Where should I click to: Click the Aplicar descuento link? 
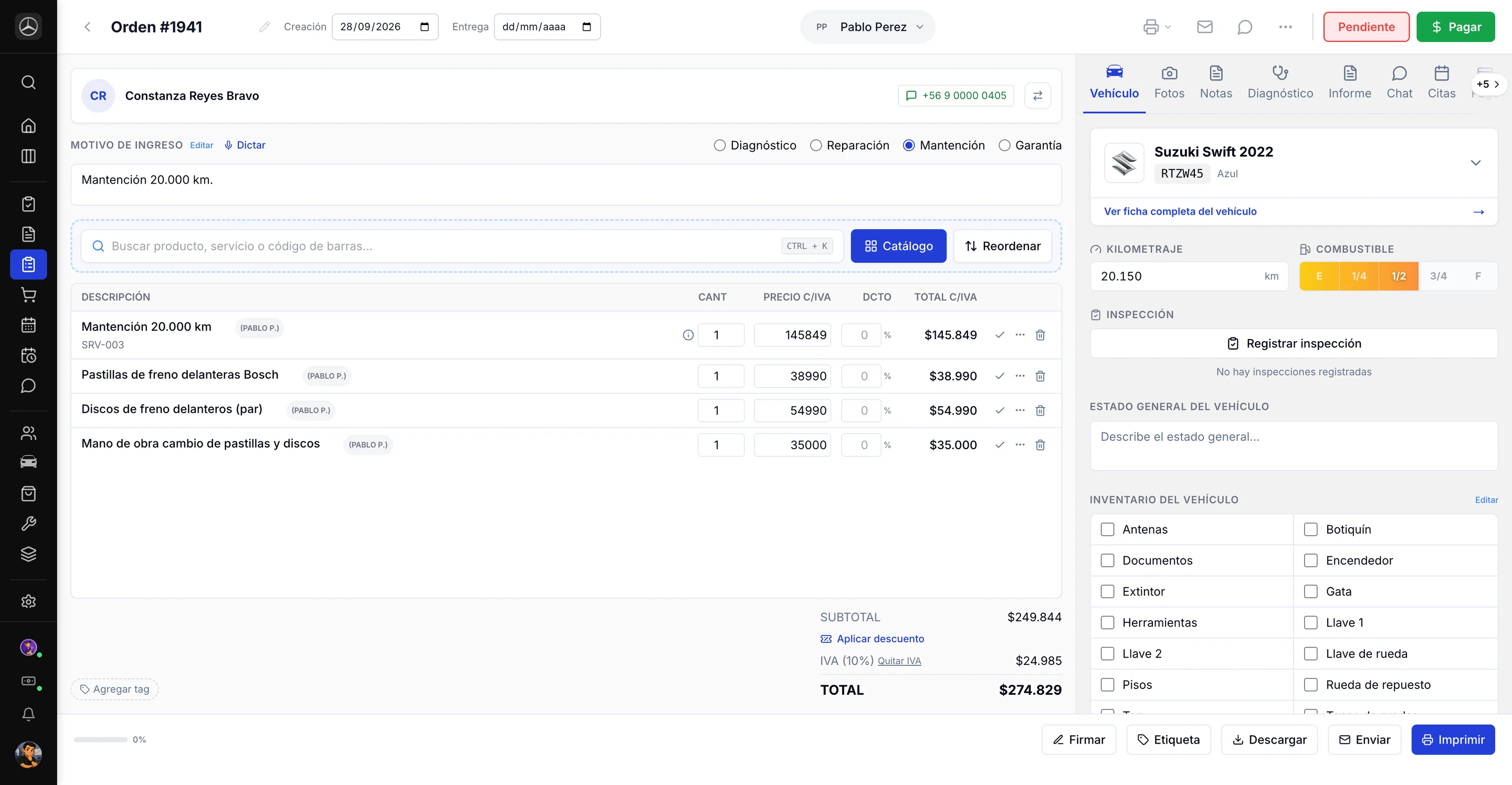point(872,638)
